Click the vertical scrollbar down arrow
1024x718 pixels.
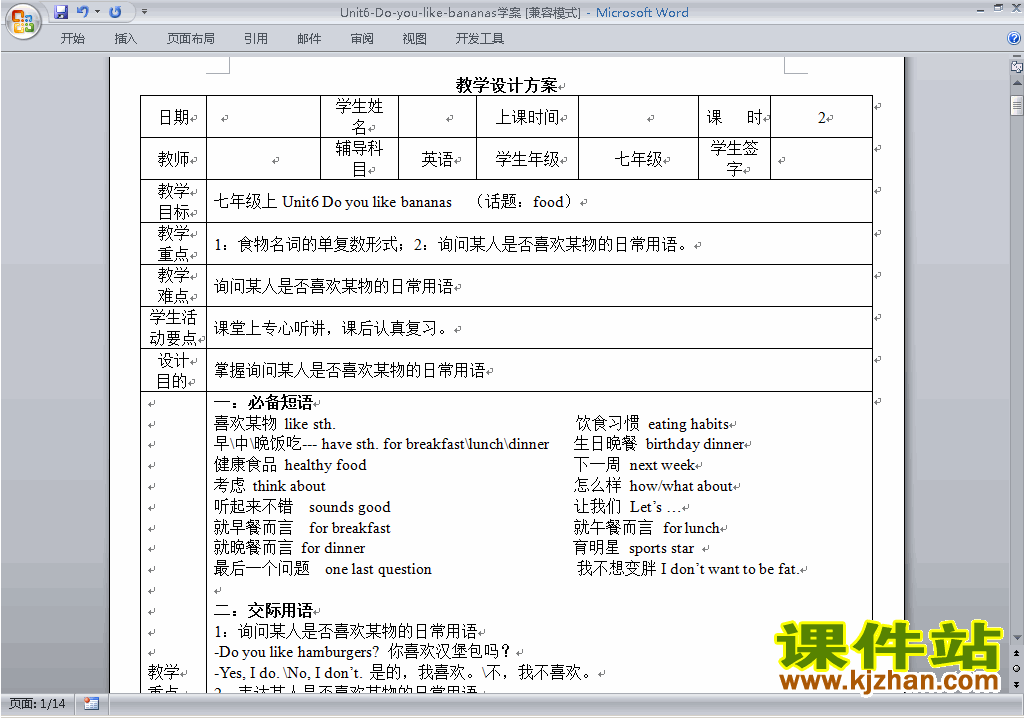click(x=1017, y=638)
